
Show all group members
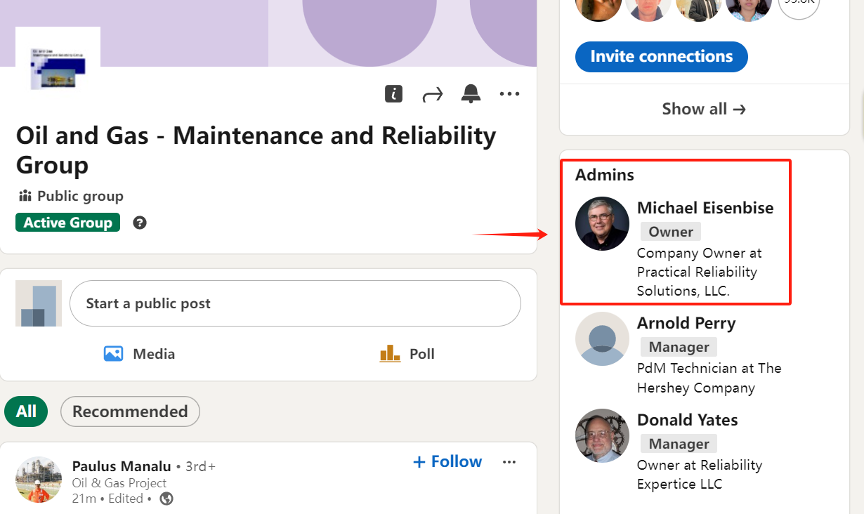click(704, 109)
